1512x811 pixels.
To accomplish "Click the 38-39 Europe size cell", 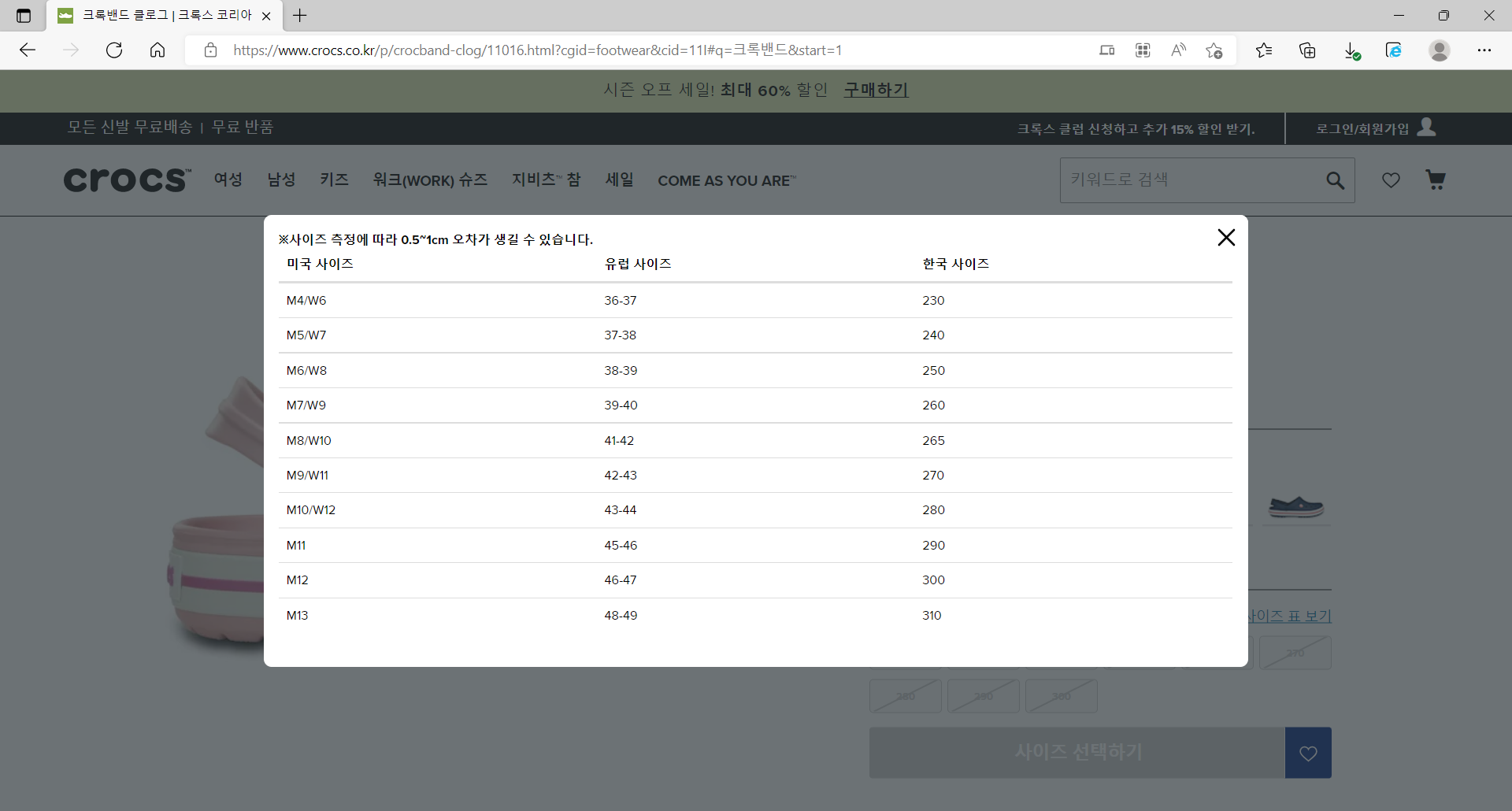I will coord(621,371).
